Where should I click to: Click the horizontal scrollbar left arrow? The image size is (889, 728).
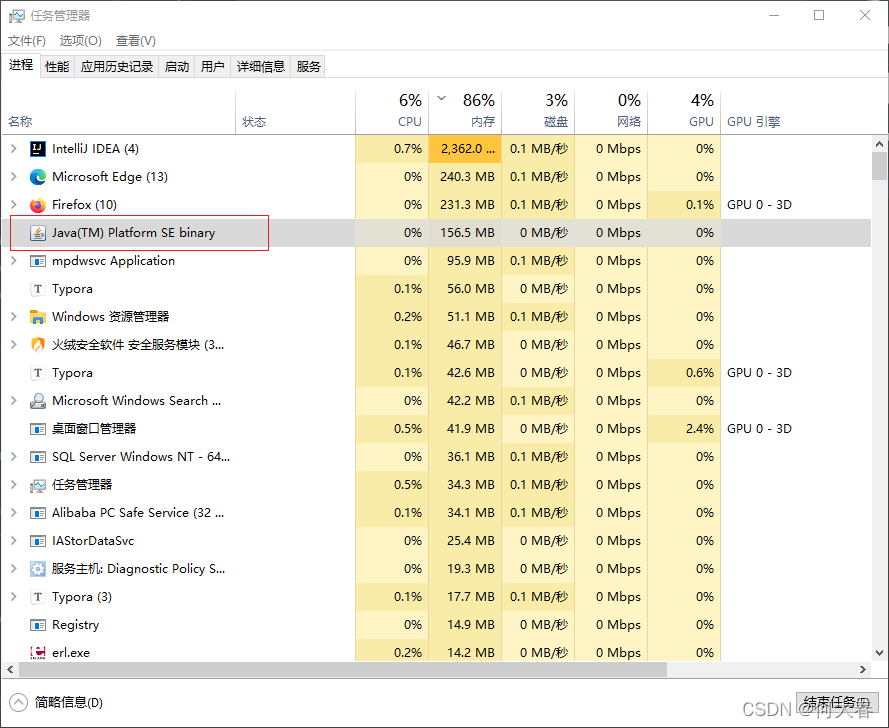pyautogui.click(x=10, y=670)
